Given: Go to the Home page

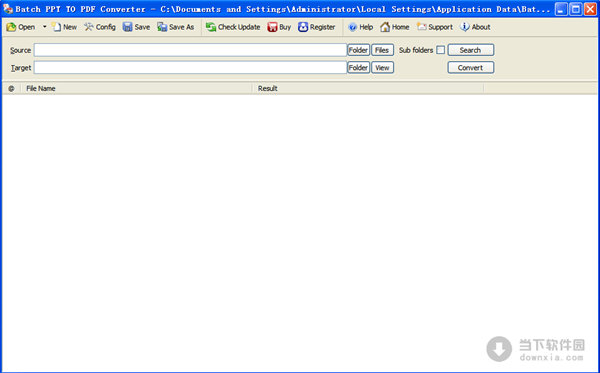Looking at the screenshot, I should pyautogui.click(x=395, y=27).
